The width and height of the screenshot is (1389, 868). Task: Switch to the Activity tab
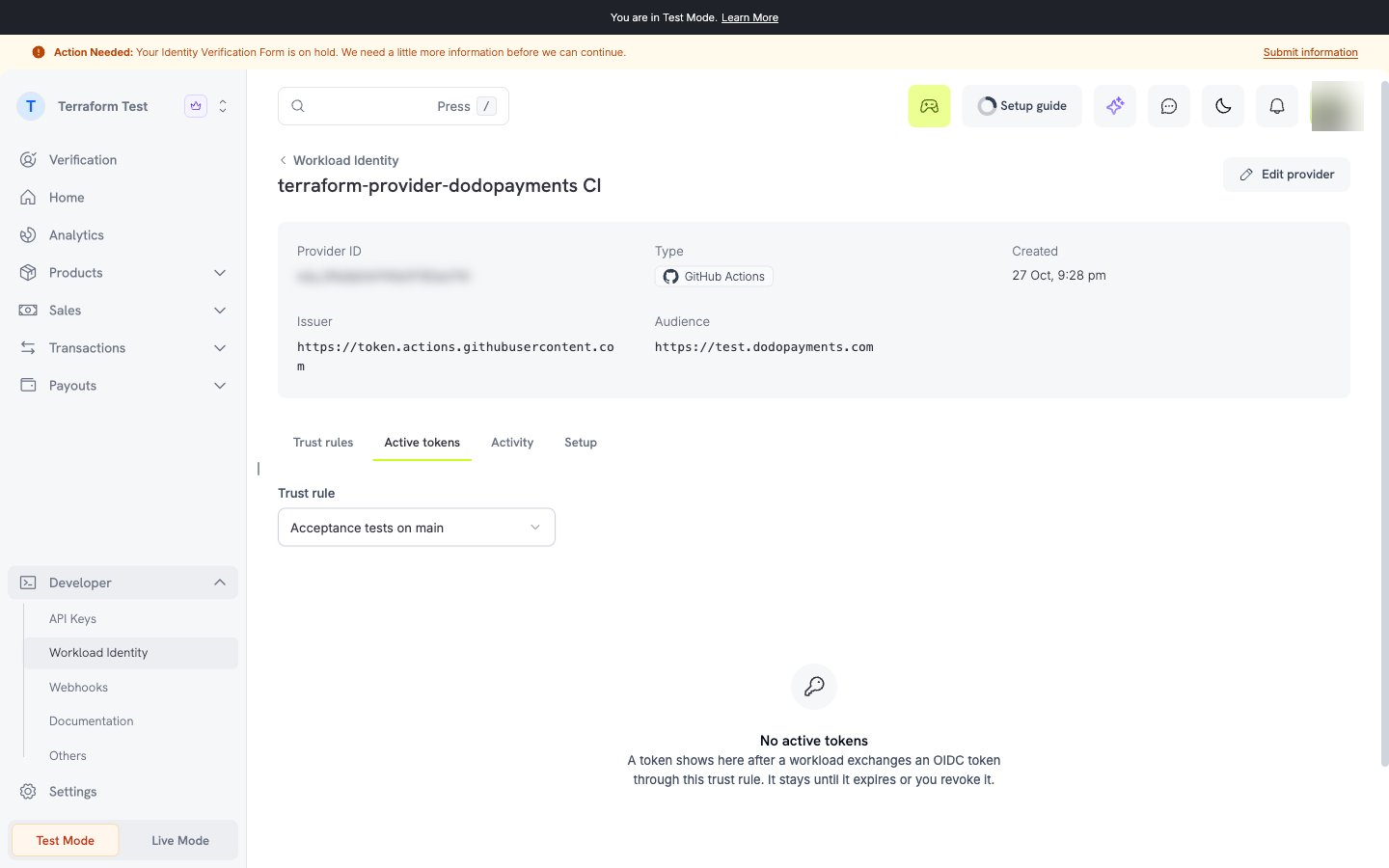(x=512, y=443)
